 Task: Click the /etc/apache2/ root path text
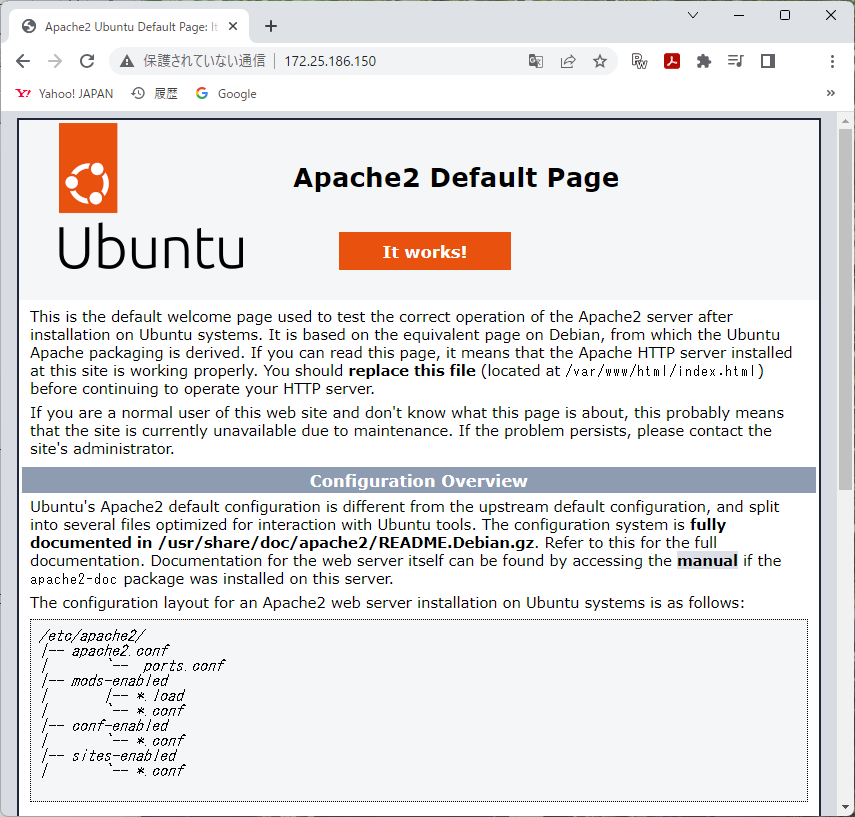[x=92, y=636]
